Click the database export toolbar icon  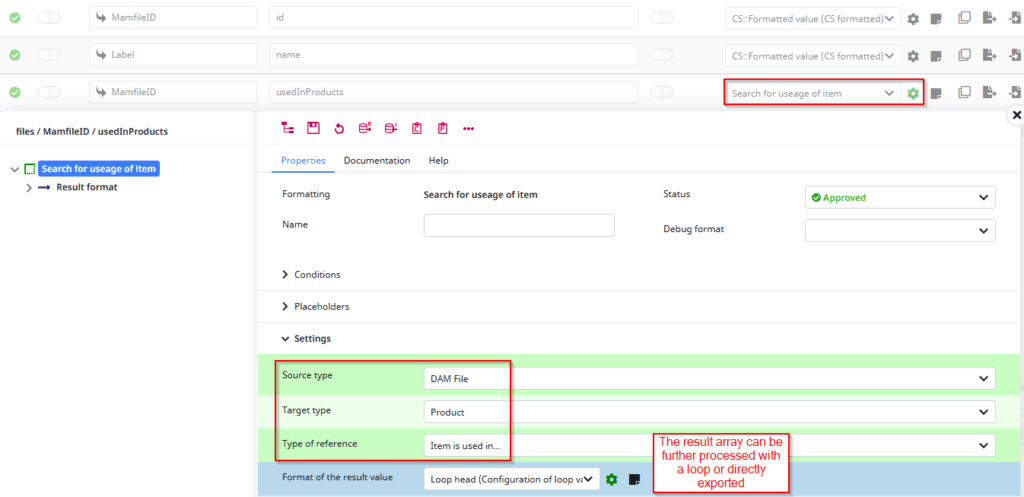[x=365, y=129]
